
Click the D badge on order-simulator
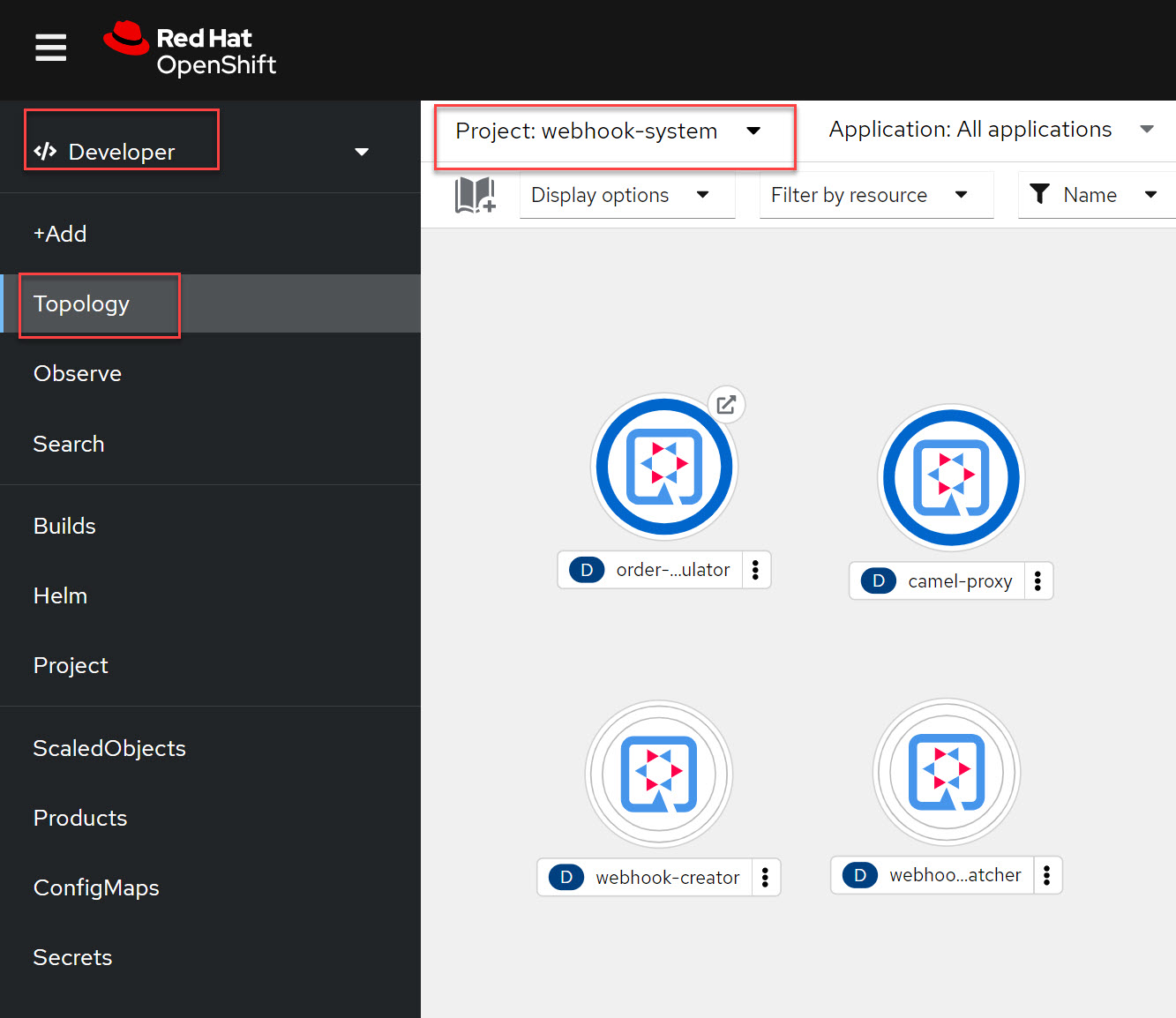point(587,570)
